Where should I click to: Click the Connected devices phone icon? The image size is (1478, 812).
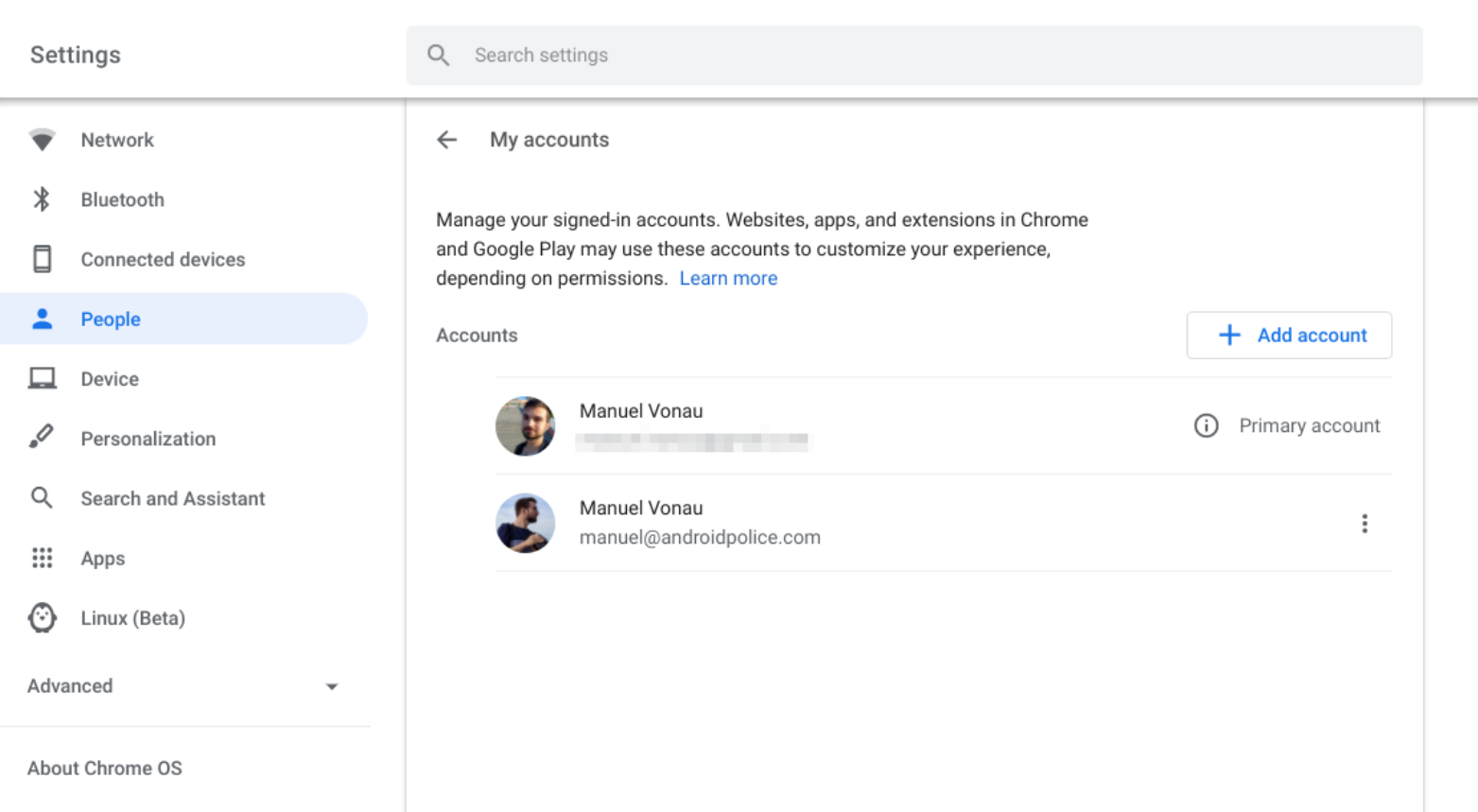pyautogui.click(x=42, y=259)
